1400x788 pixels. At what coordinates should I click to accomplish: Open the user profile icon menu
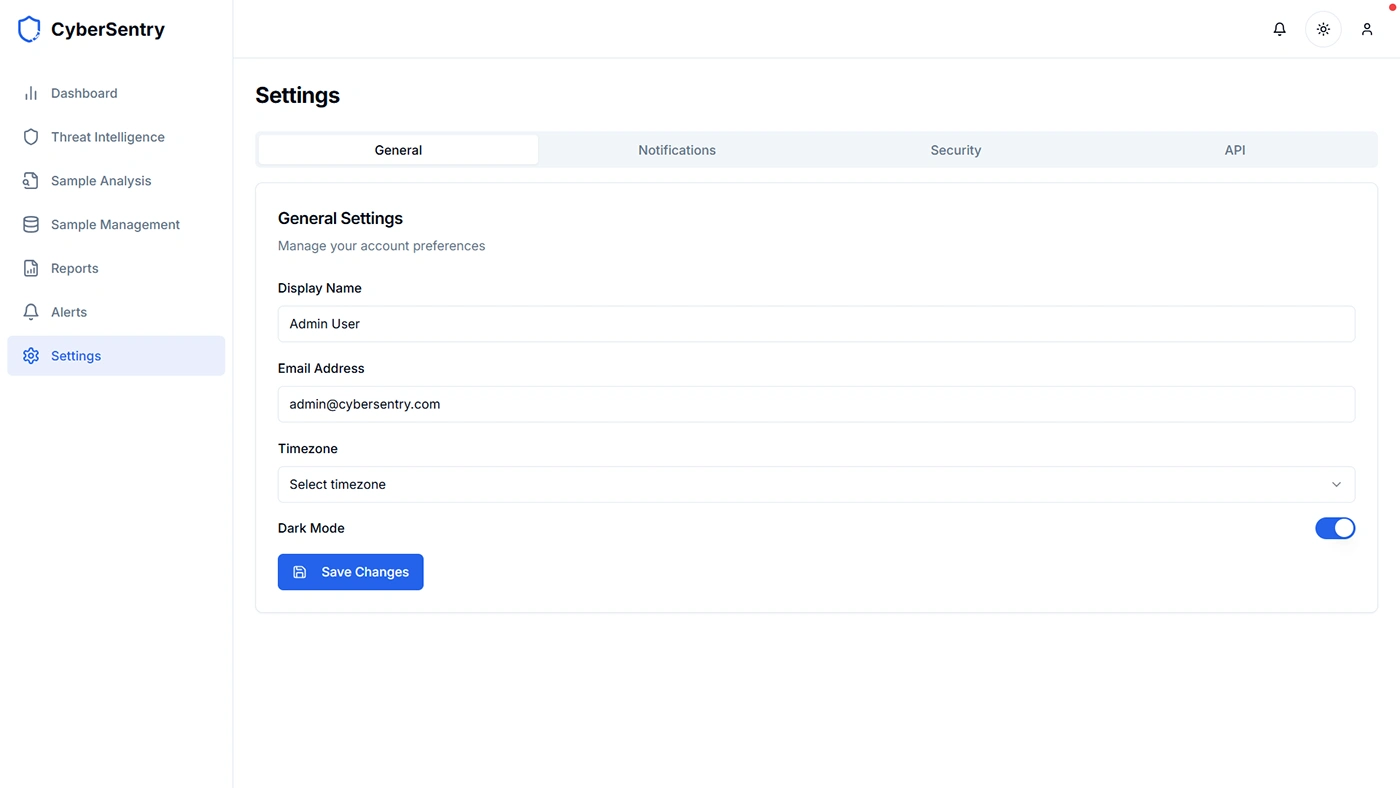click(1367, 30)
